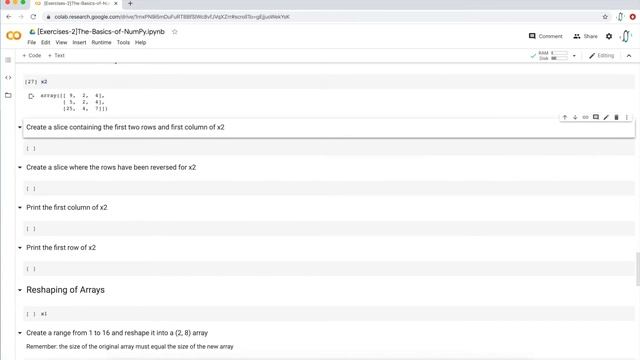
Task: Open the Files folder sidebar icon
Action: point(8,95)
